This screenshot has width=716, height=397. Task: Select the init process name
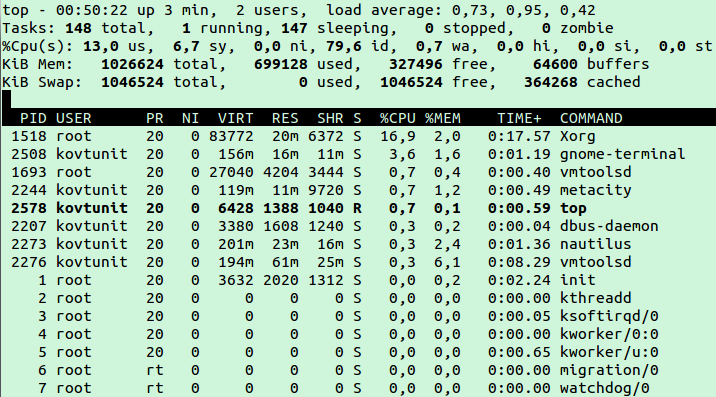pos(578,280)
